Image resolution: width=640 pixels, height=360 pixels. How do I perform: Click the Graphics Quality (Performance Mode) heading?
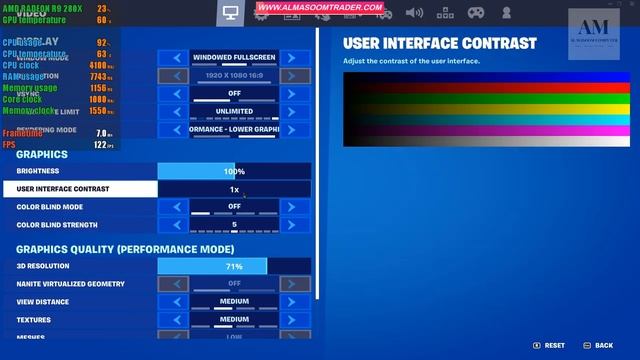click(125, 249)
